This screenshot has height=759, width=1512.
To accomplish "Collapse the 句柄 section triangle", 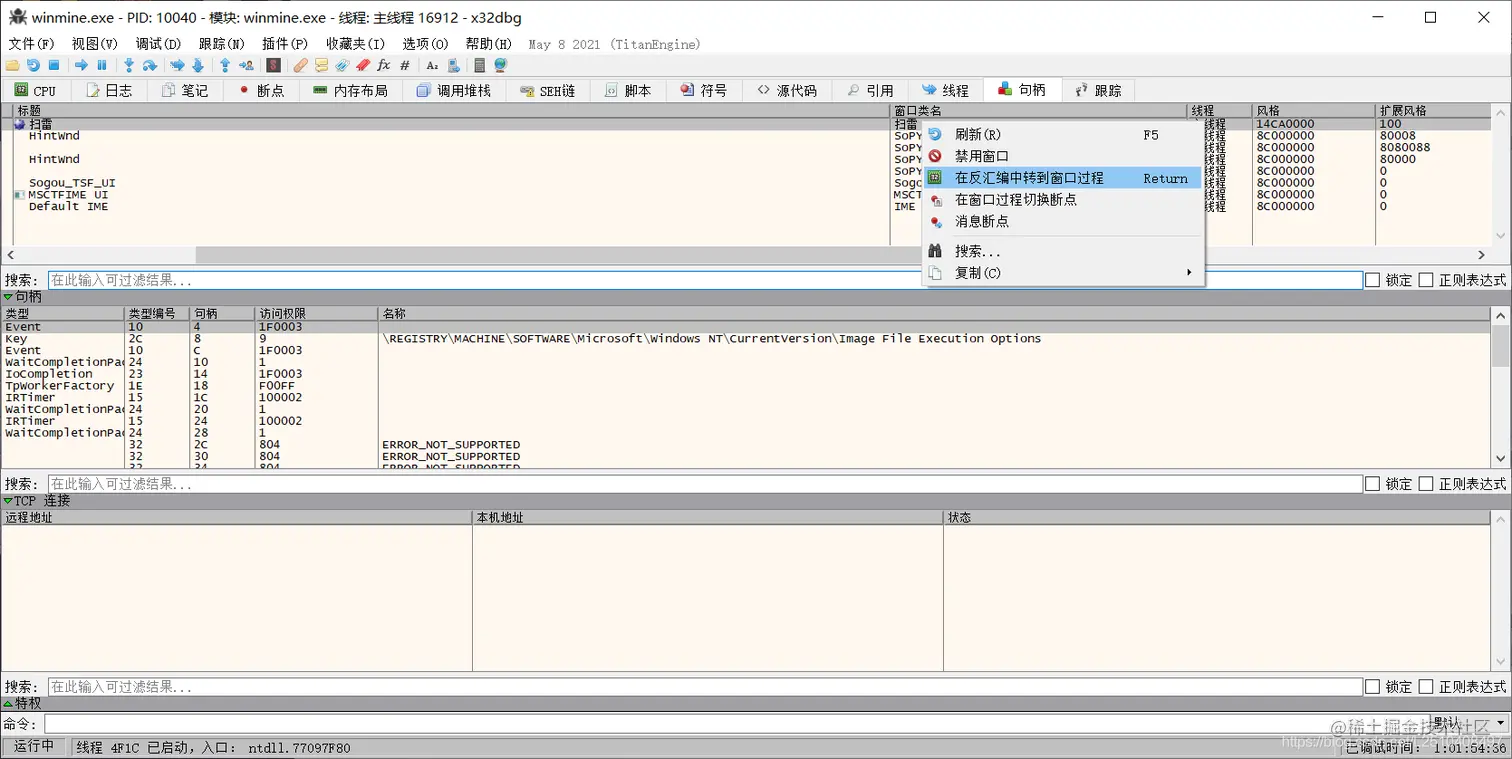I will point(8,297).
